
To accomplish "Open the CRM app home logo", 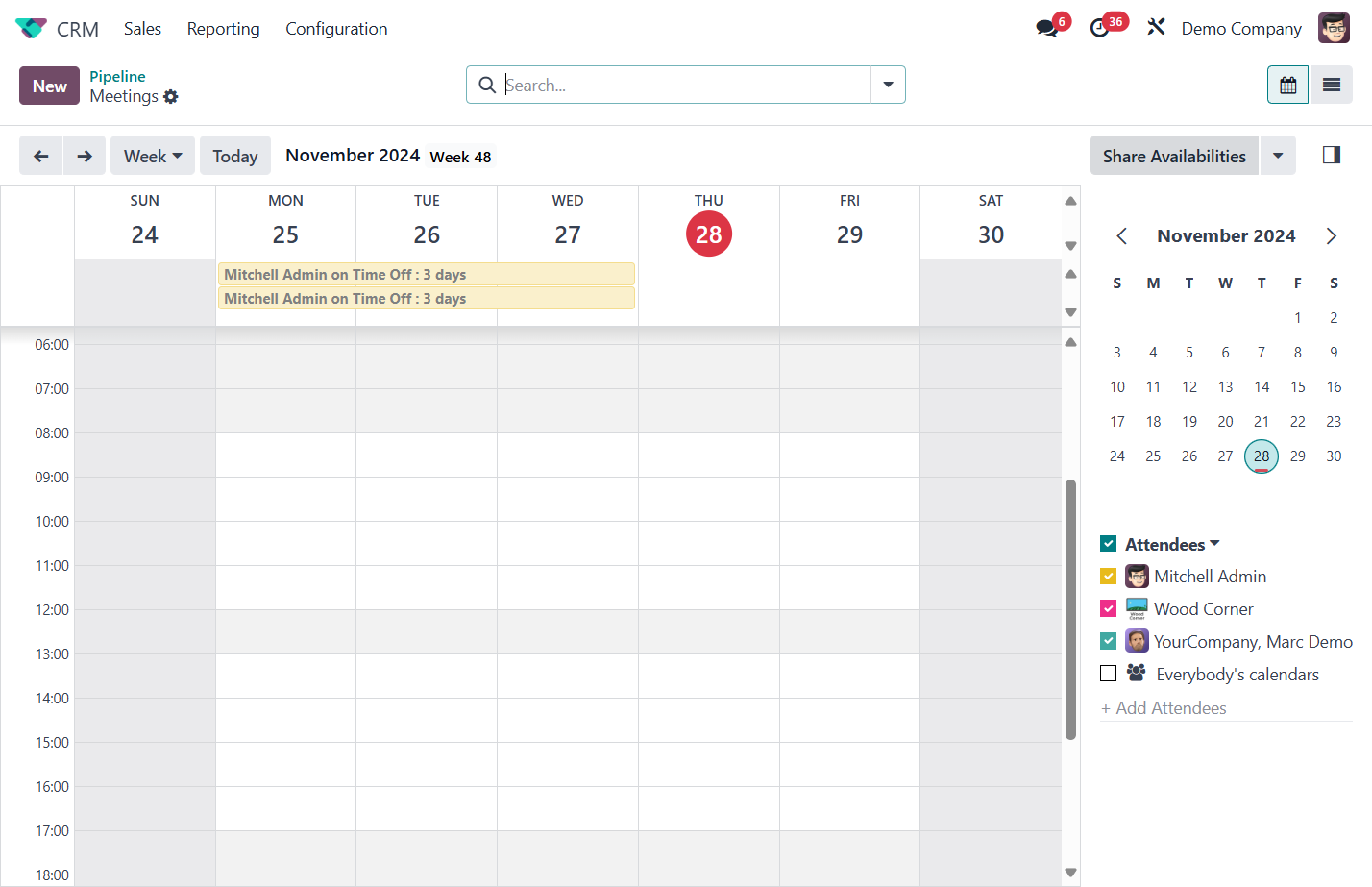I will pyautogui.click(x=31, y=29).
